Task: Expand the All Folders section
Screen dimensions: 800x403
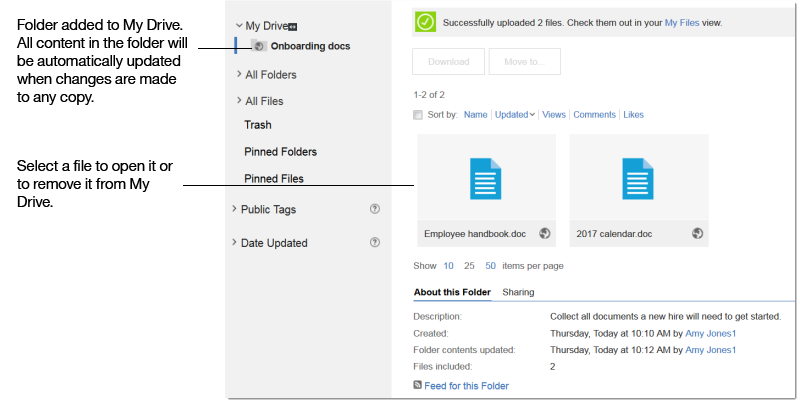Action: 239,74
